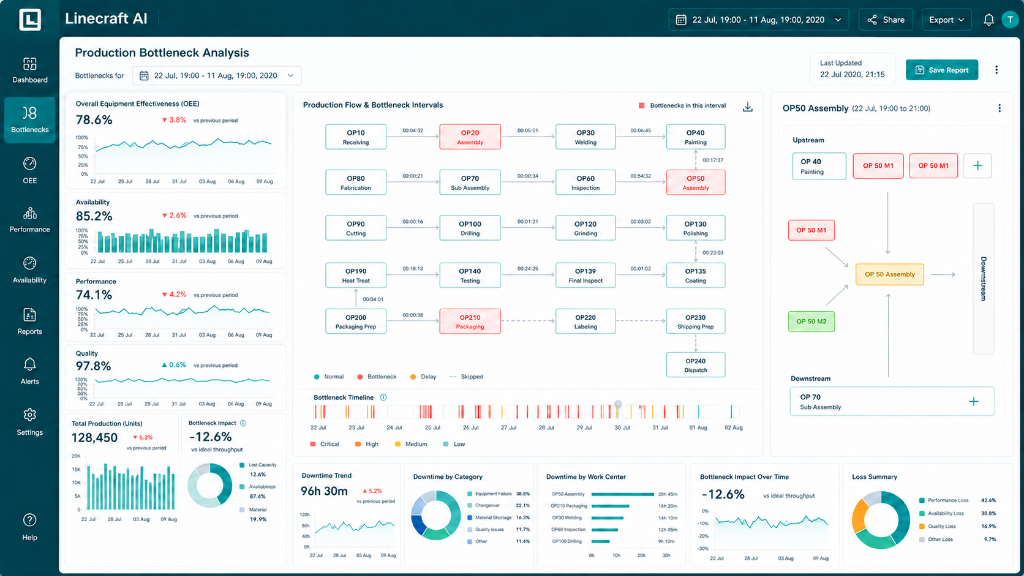1024x576 pixels.
Task: Click the OP50 Assembly downtime bar
Action: 622,494
